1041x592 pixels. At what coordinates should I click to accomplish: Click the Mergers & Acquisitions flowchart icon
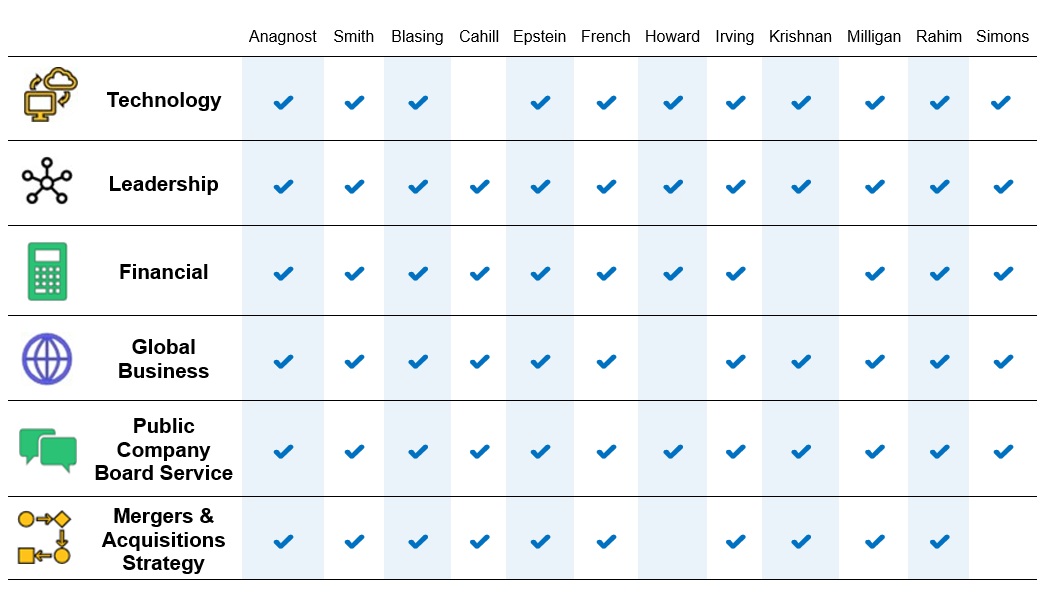(45, 538)
